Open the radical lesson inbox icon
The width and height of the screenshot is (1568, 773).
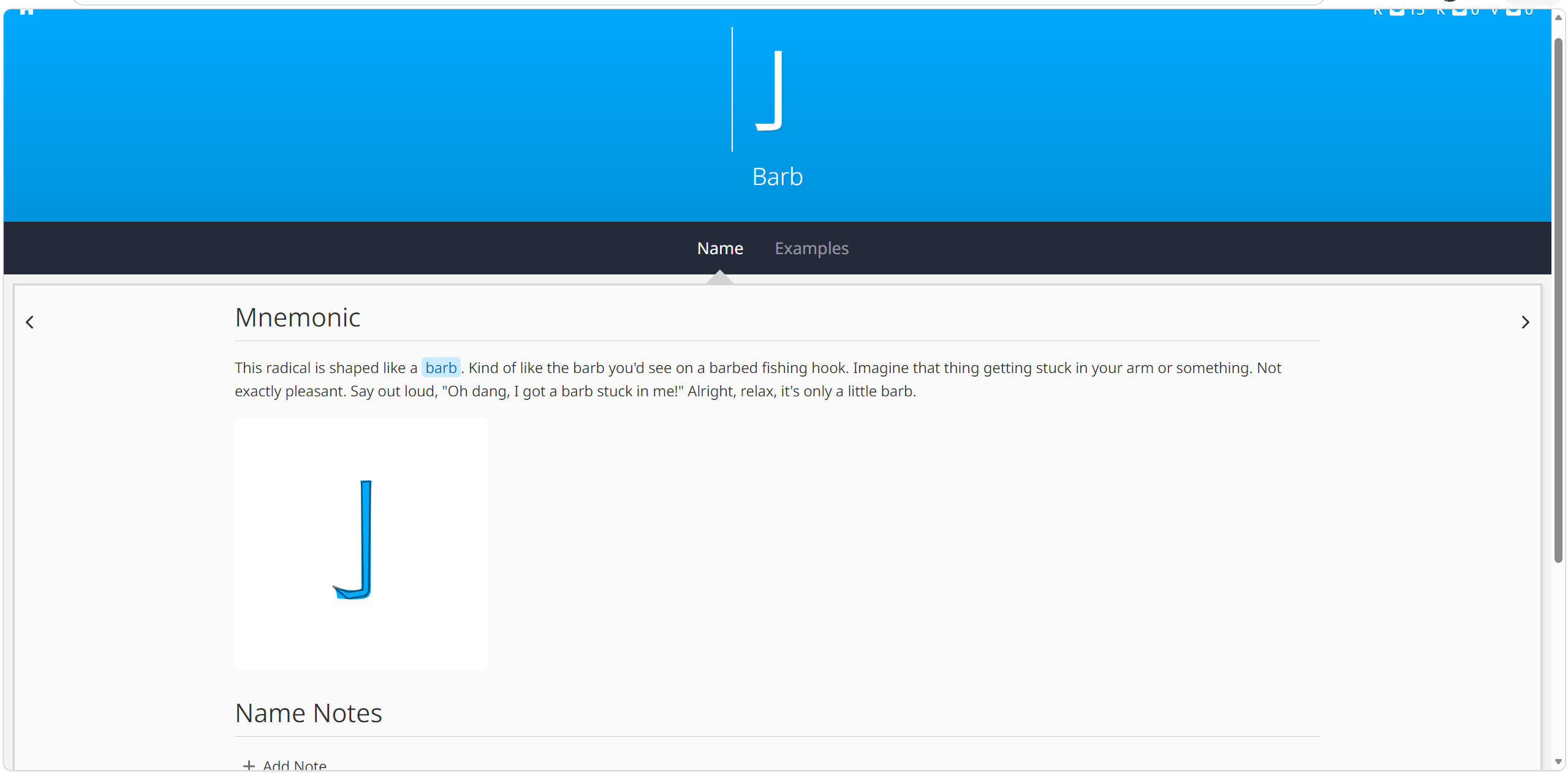coord(1396,11)
